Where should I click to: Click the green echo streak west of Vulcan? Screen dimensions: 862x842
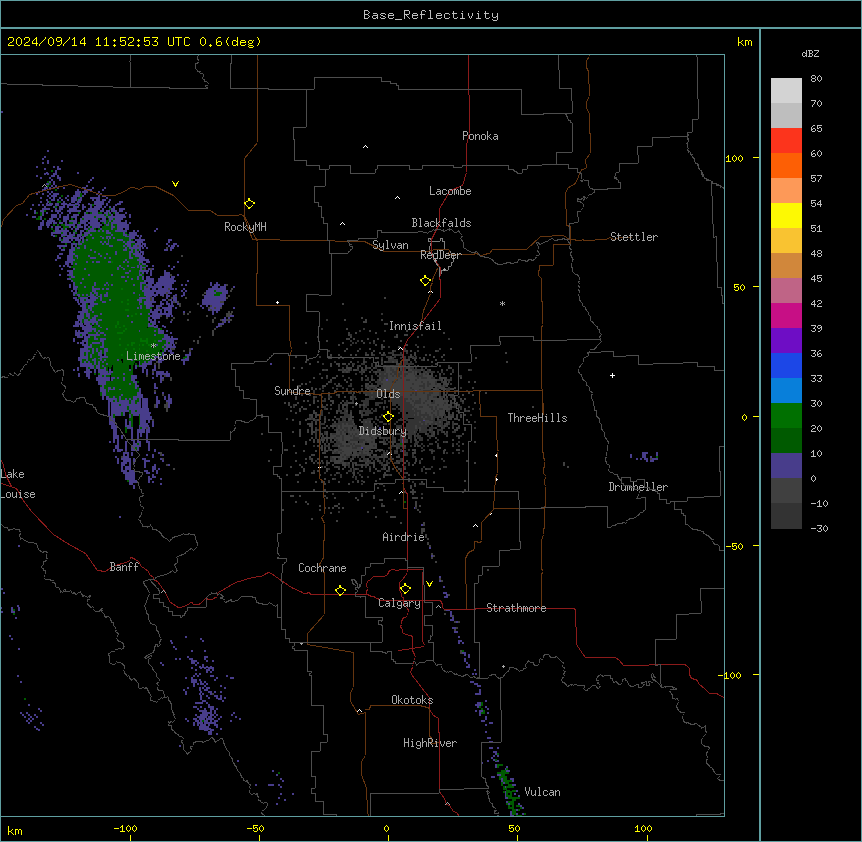(510, 789)
